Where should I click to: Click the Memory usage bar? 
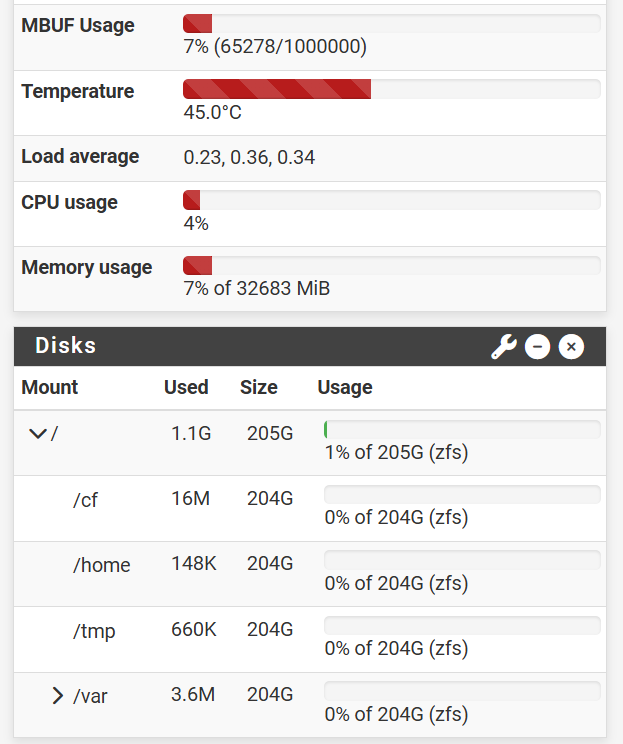point(391,266)
